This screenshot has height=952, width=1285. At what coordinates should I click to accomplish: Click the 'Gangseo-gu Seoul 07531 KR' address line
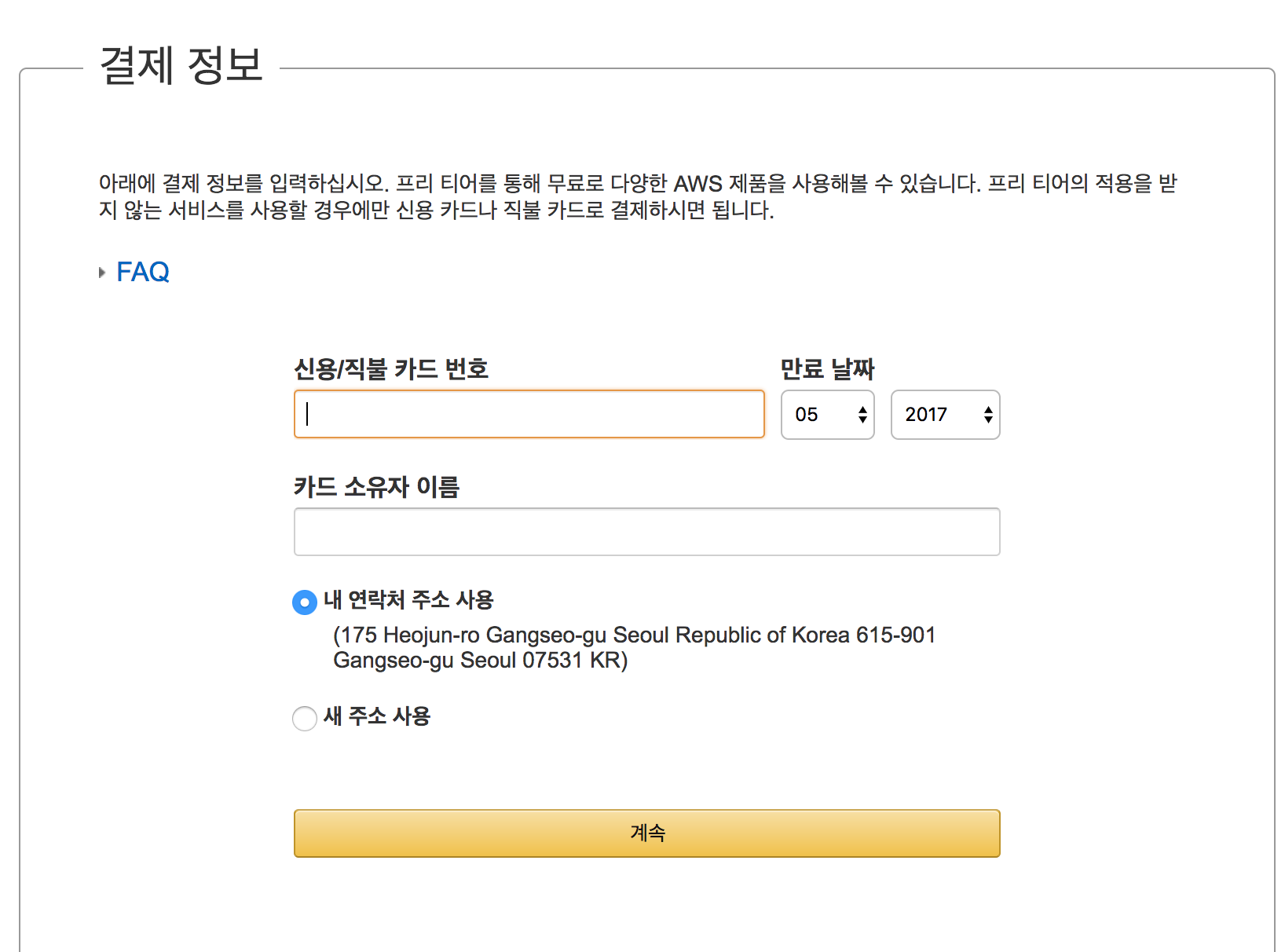481,660
